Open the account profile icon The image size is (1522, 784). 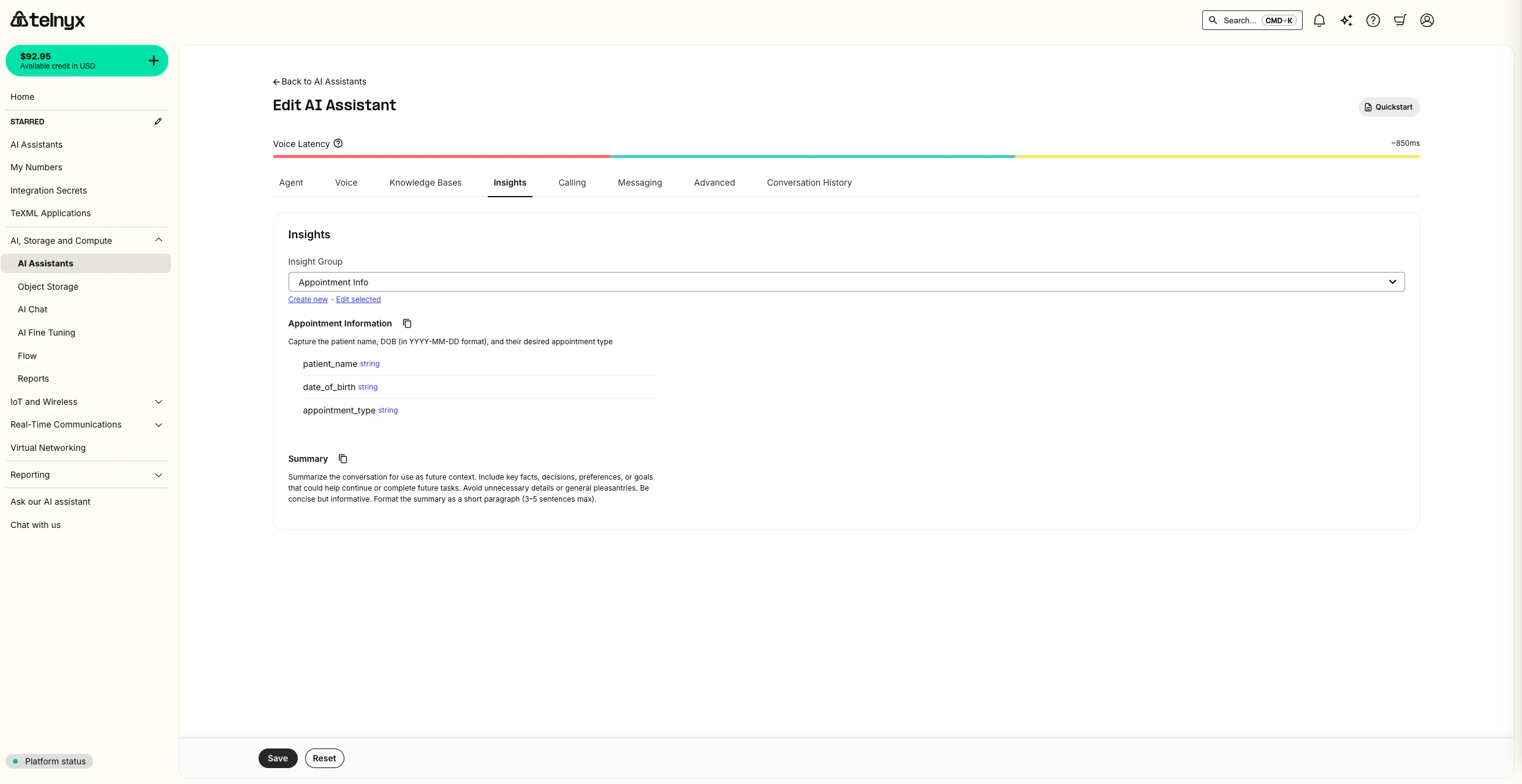(1427, 20)
